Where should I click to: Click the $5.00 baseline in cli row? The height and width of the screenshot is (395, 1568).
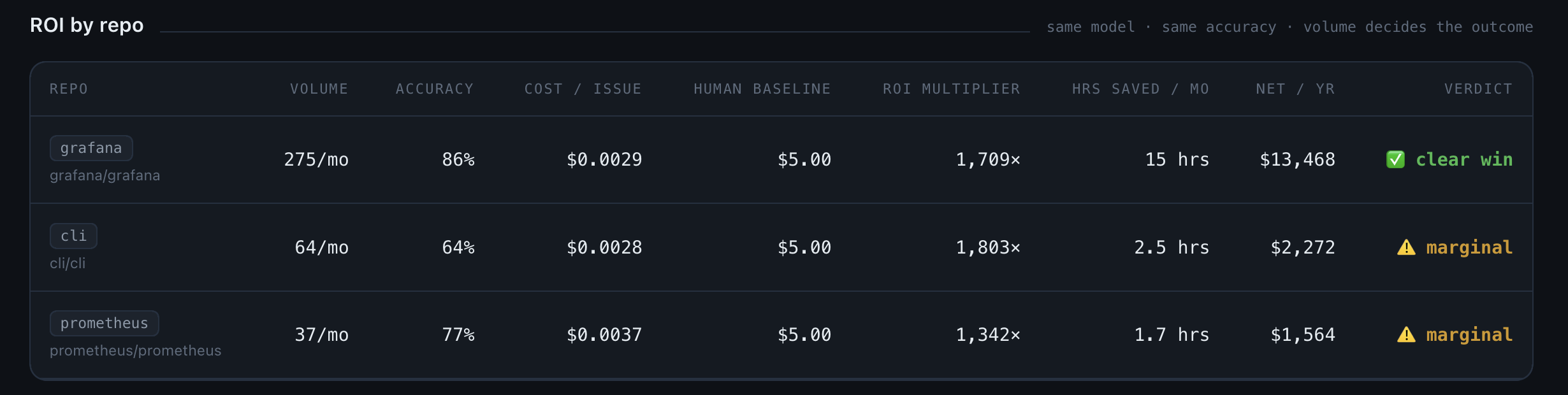click(x=804, y=247)
